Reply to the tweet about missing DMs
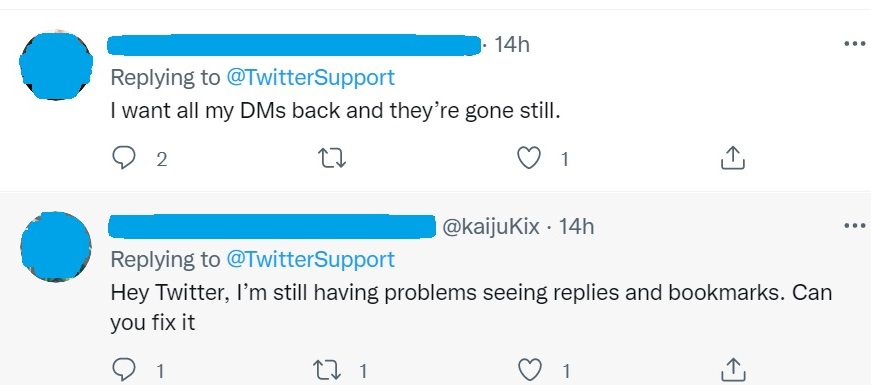871x385 pixels. point(123,159)
